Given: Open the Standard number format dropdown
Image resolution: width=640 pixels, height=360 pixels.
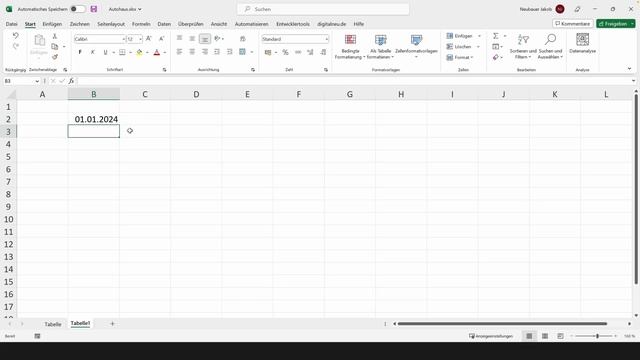Looking at the screenshot, I should [327, 39].
